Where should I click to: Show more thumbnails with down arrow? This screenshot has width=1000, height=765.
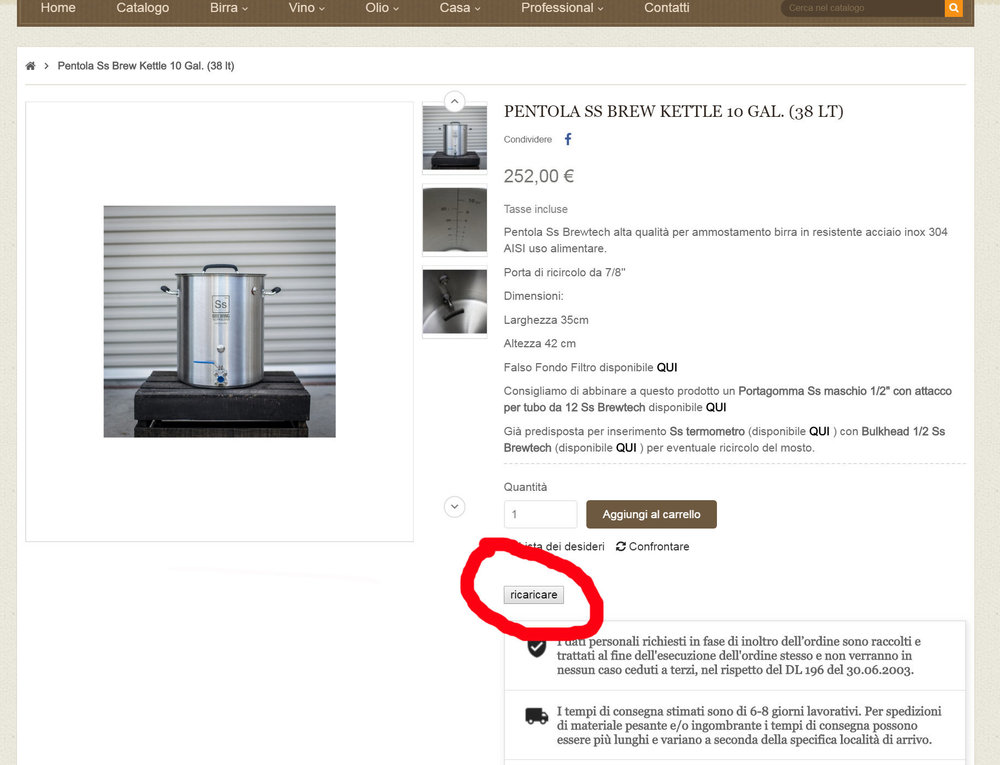coord(454,507)
